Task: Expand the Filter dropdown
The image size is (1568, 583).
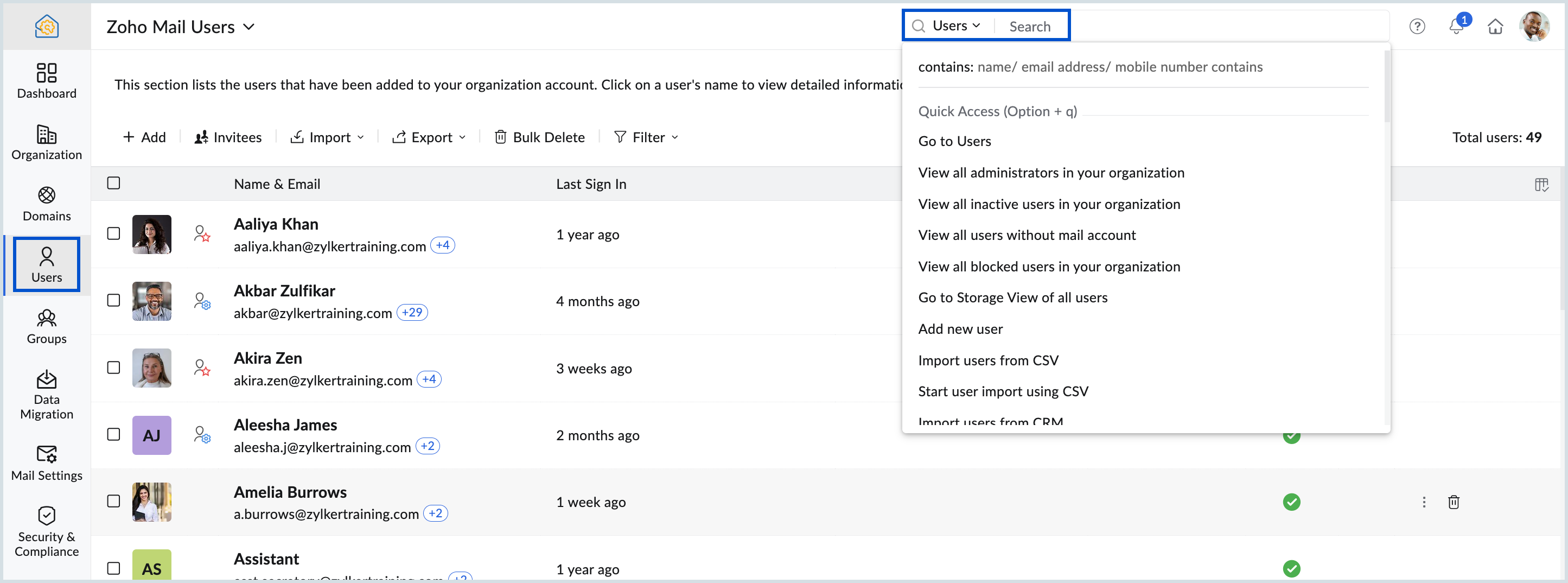Action: (x=646, y=137)
